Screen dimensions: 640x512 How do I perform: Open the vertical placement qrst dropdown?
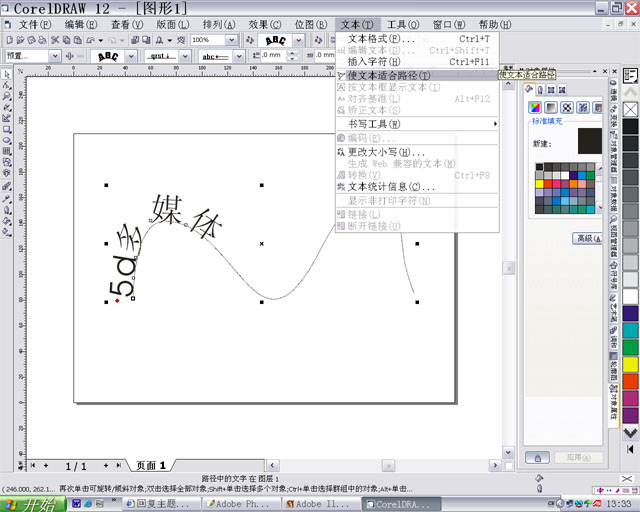point(185,56)
